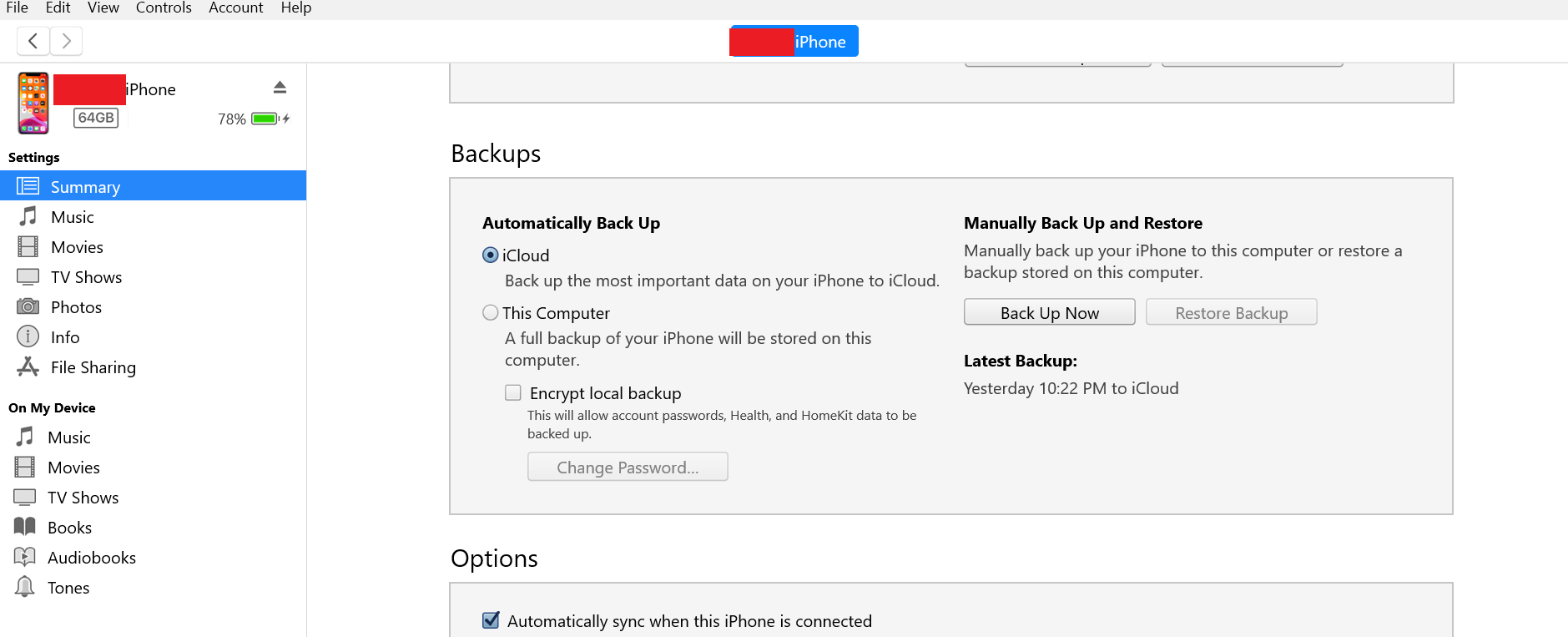Open the Controls menu
This screenshot has height=637, width=1568.
(164, 8)
